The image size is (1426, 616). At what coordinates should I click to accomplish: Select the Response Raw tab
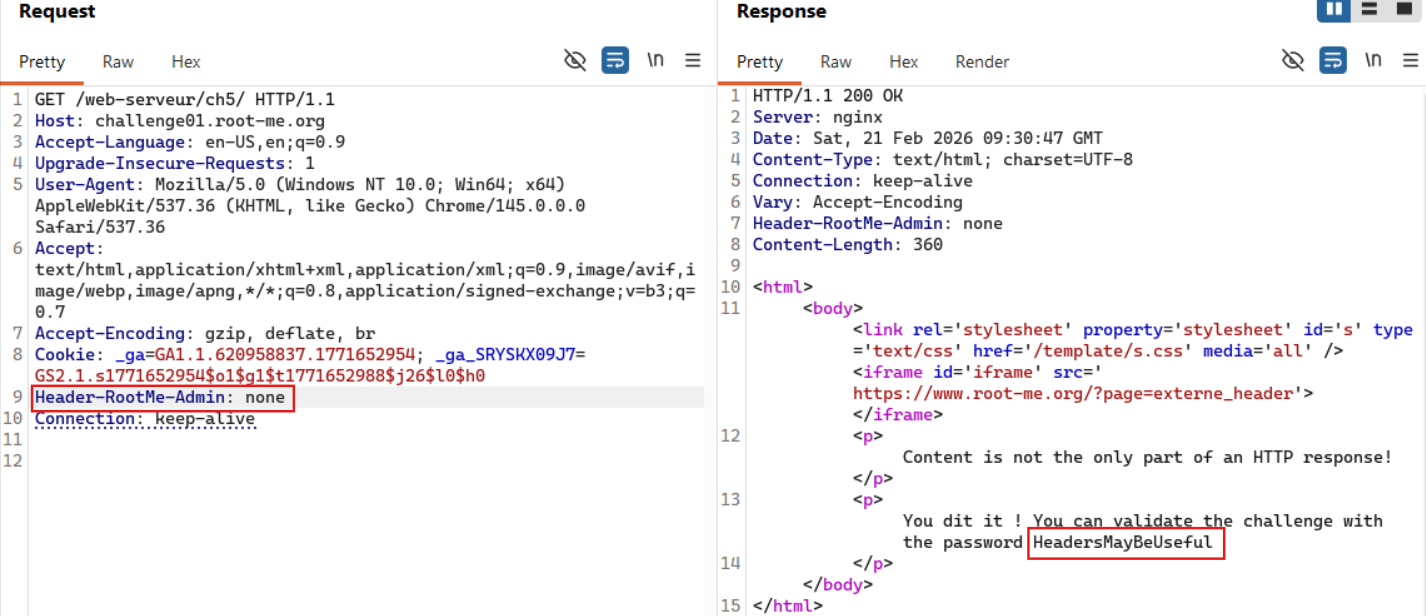pyautogui.click(x=836, y=62)
